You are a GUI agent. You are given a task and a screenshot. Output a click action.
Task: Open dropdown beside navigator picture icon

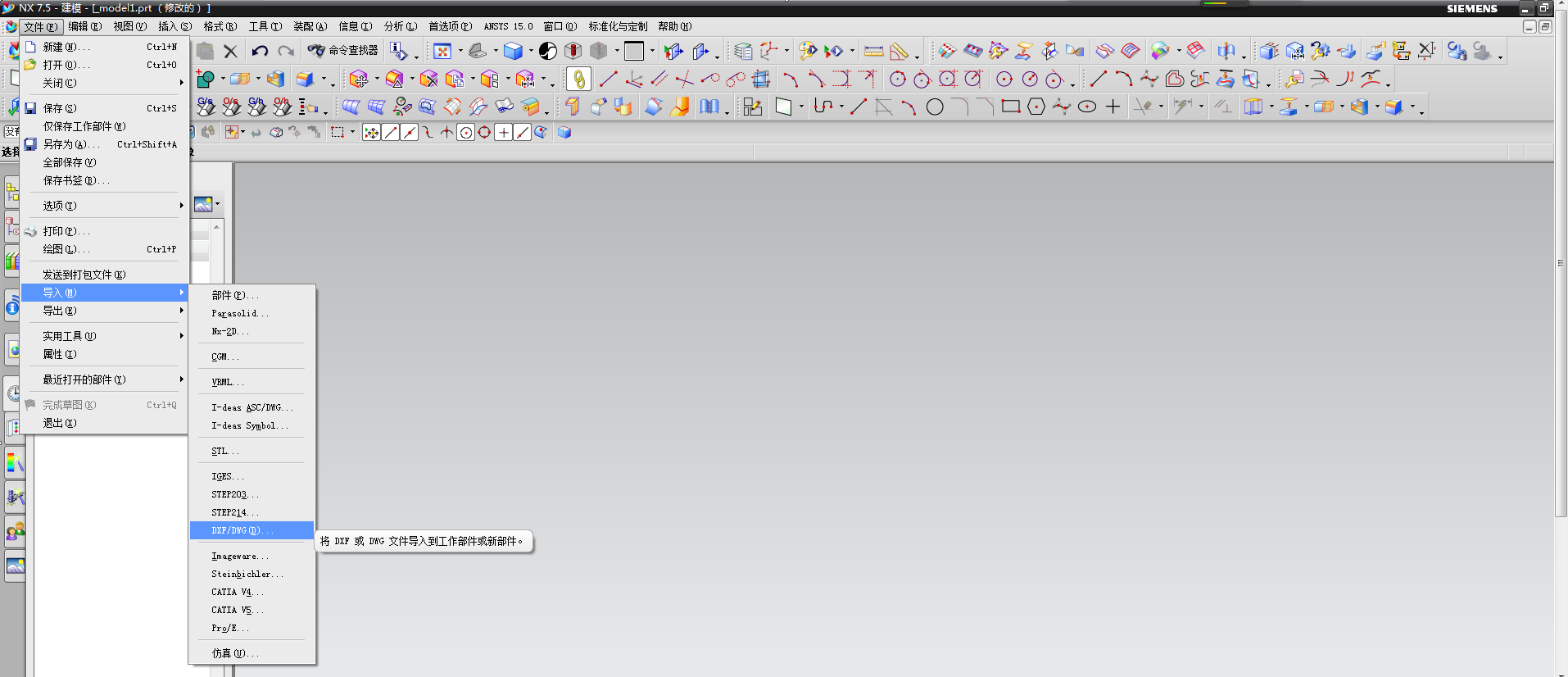click(x=218, y=204)
